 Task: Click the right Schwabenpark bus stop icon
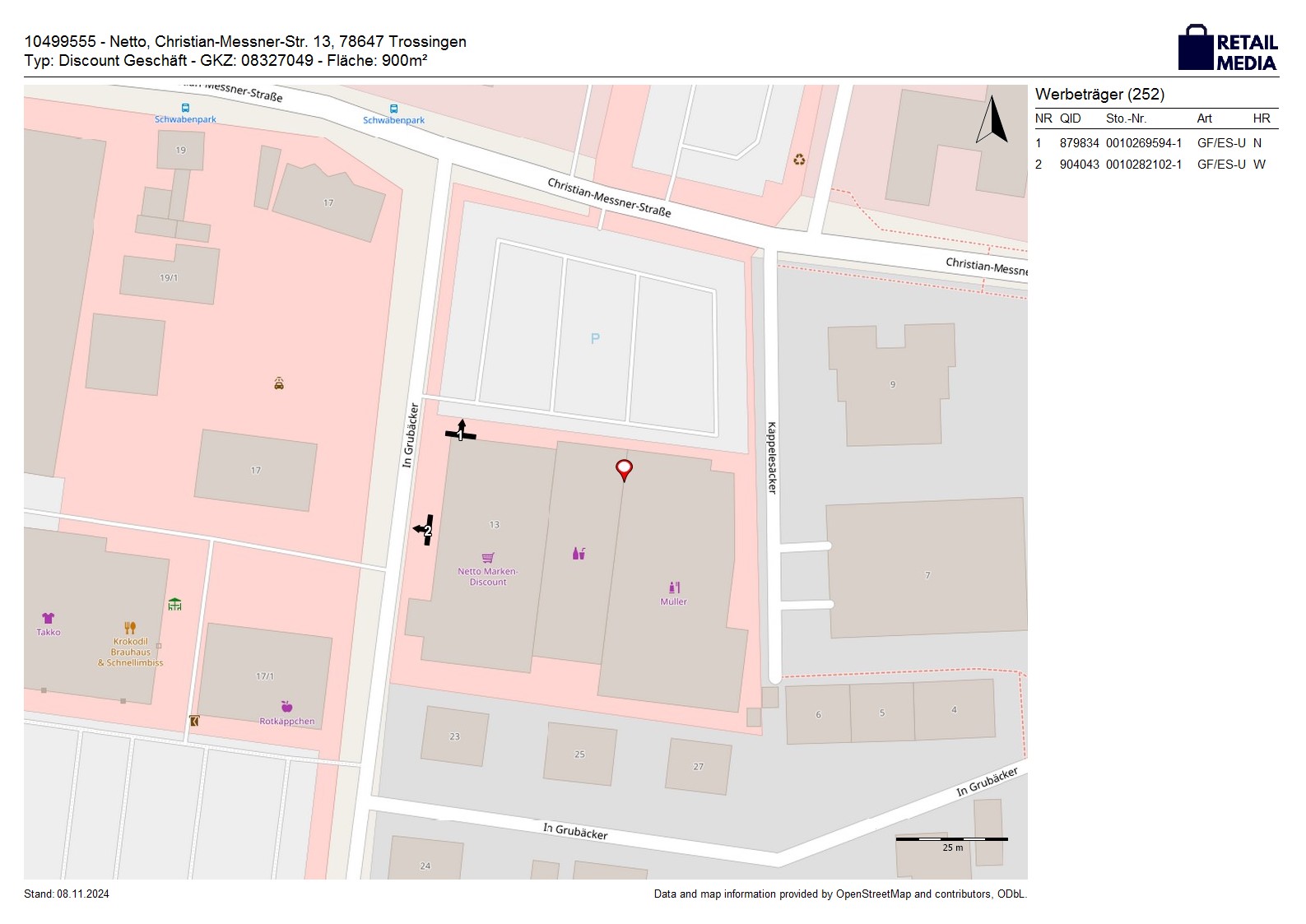click(393, 109)
